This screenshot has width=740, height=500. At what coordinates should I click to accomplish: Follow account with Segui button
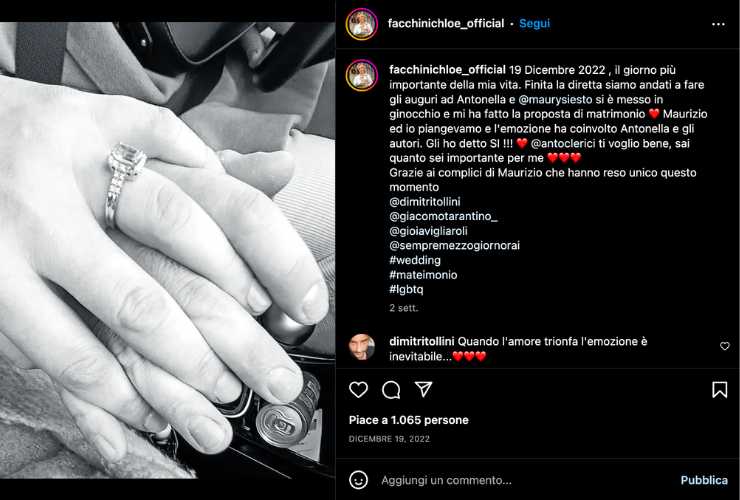(534, 23)
